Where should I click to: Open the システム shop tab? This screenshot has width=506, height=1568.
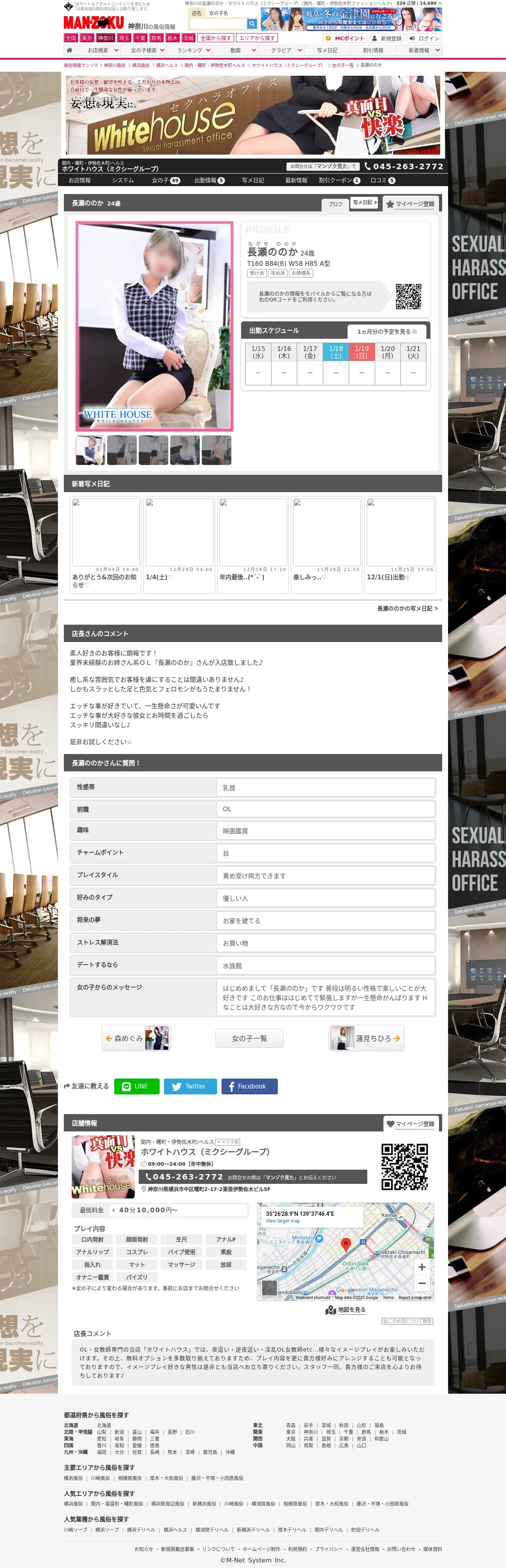pyautogui.click(x=123, y=180)
